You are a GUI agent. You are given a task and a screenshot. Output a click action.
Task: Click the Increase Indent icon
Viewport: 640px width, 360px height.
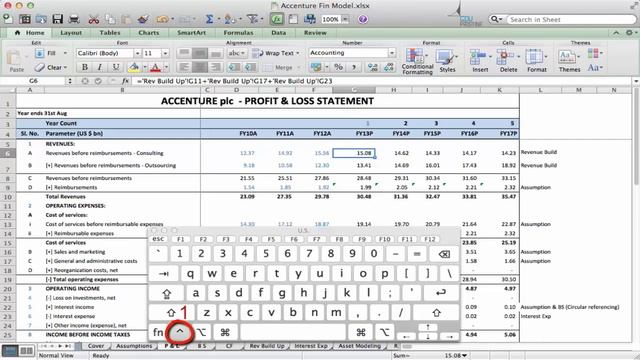(250, 67)
